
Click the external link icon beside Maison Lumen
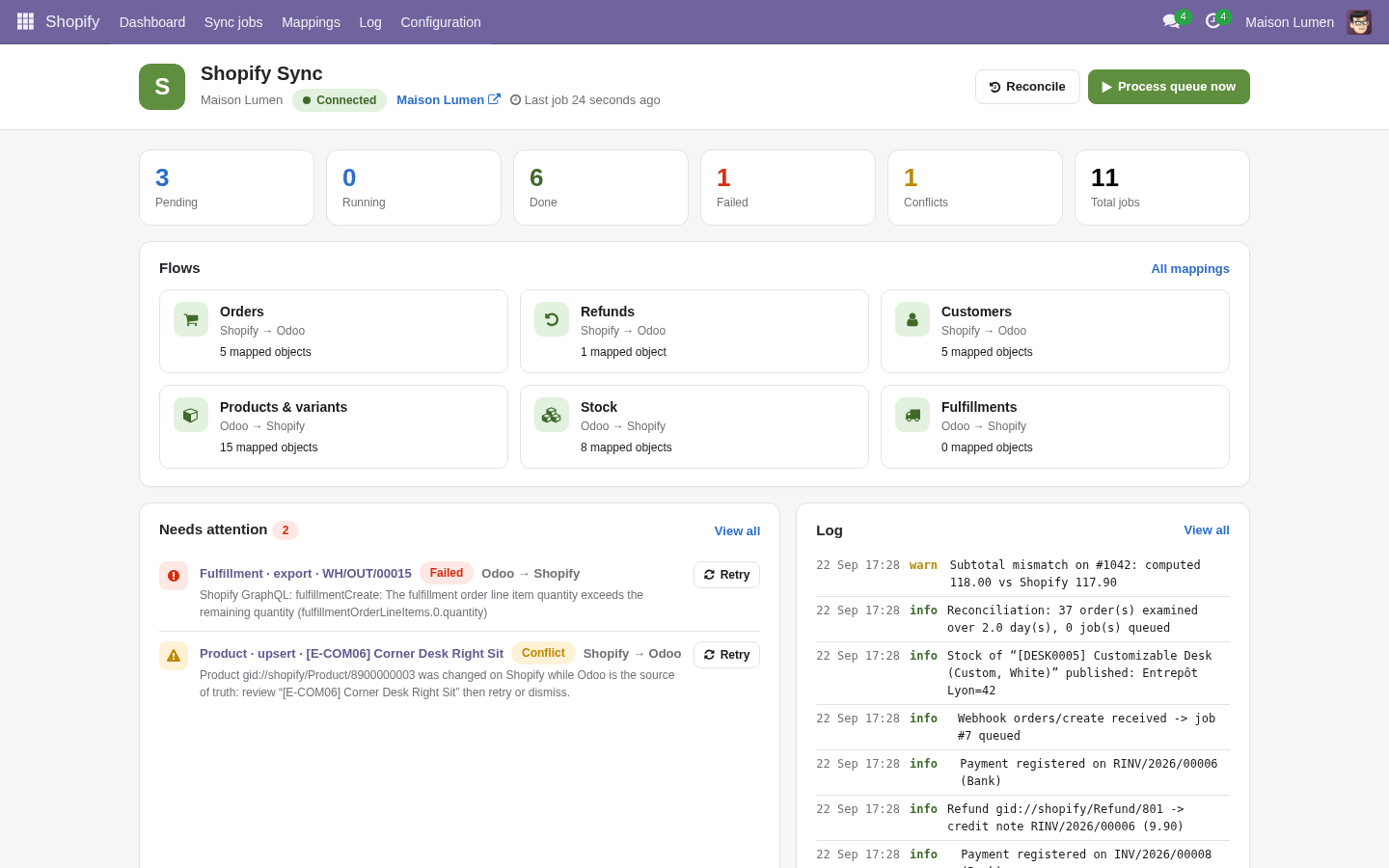pyautogui.click(x=494, y=98)
